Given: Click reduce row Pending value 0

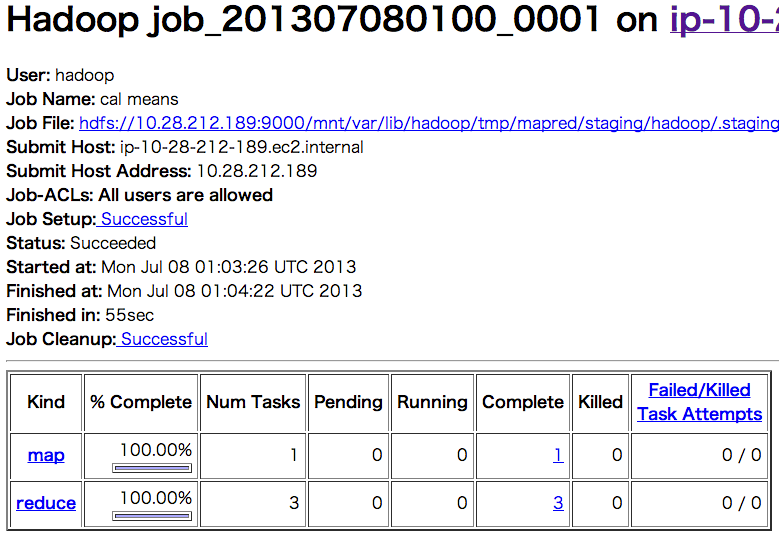Looking at the screenshot, I should (x=377, y=503).
